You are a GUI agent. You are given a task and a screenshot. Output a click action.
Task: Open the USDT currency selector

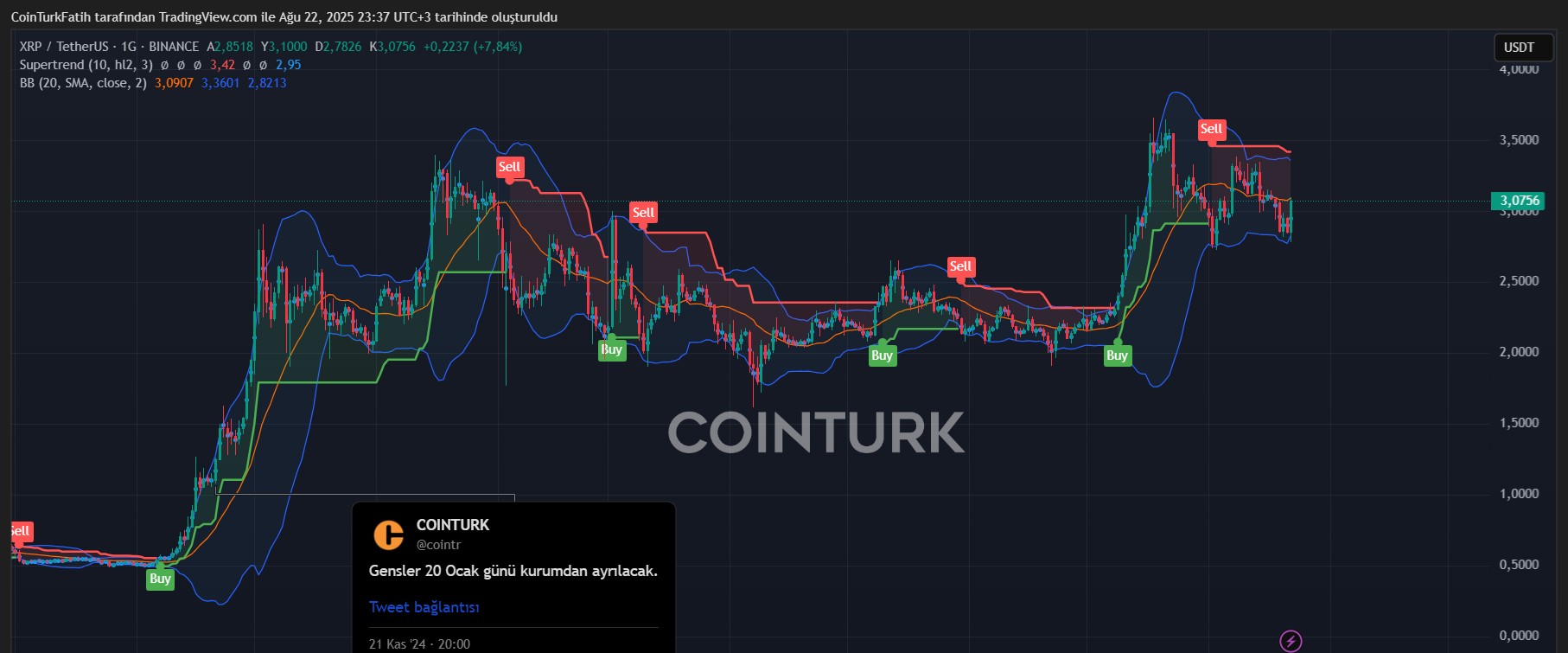(1523, 48)
